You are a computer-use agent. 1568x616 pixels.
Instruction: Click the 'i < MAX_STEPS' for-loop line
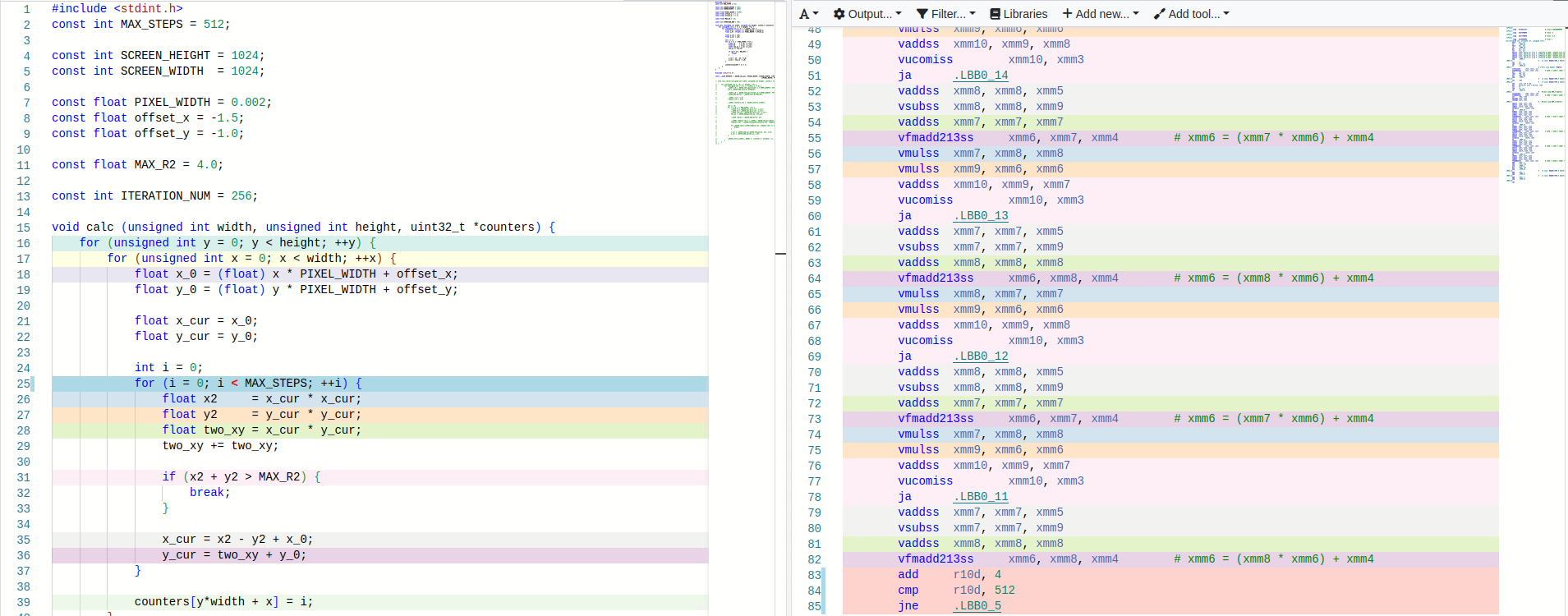249,383
